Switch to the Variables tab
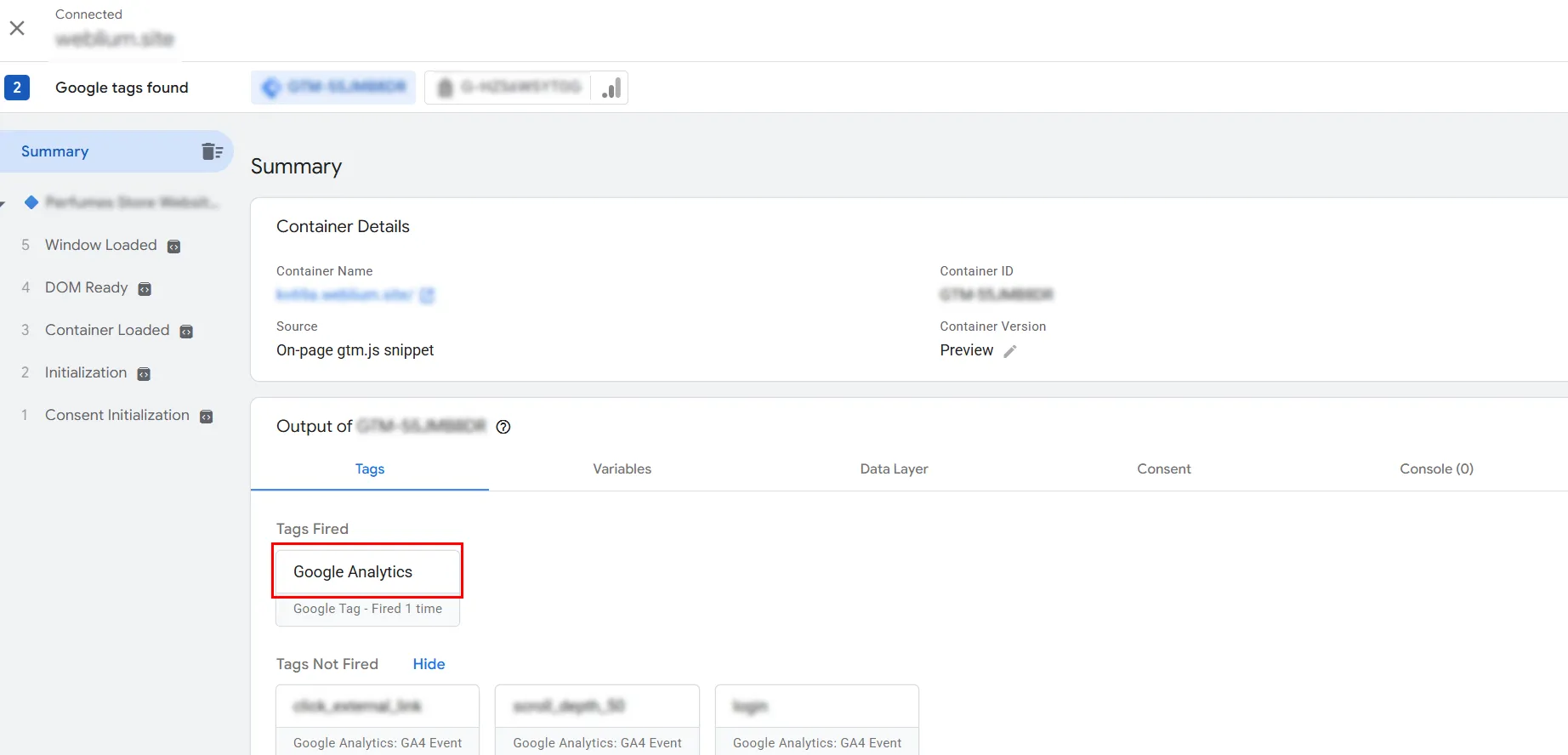The height and width of the screenshot is (755, 1568). click(622, 468)
